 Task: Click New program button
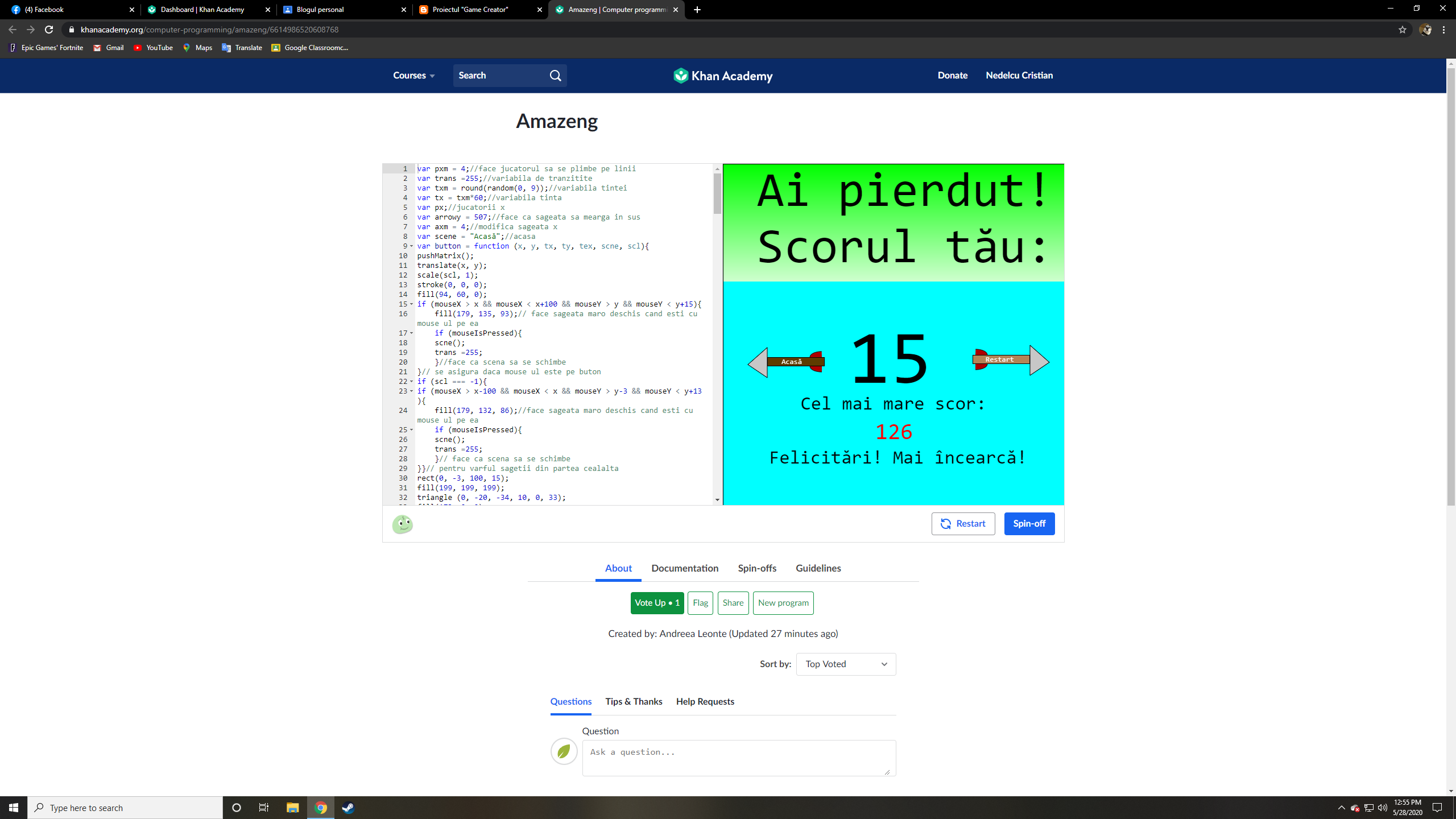coord(783,603)
